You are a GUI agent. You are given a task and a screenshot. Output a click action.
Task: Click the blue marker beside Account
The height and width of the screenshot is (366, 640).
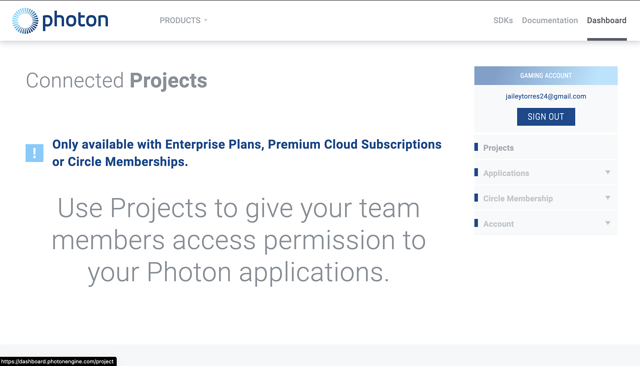[476, 223]
